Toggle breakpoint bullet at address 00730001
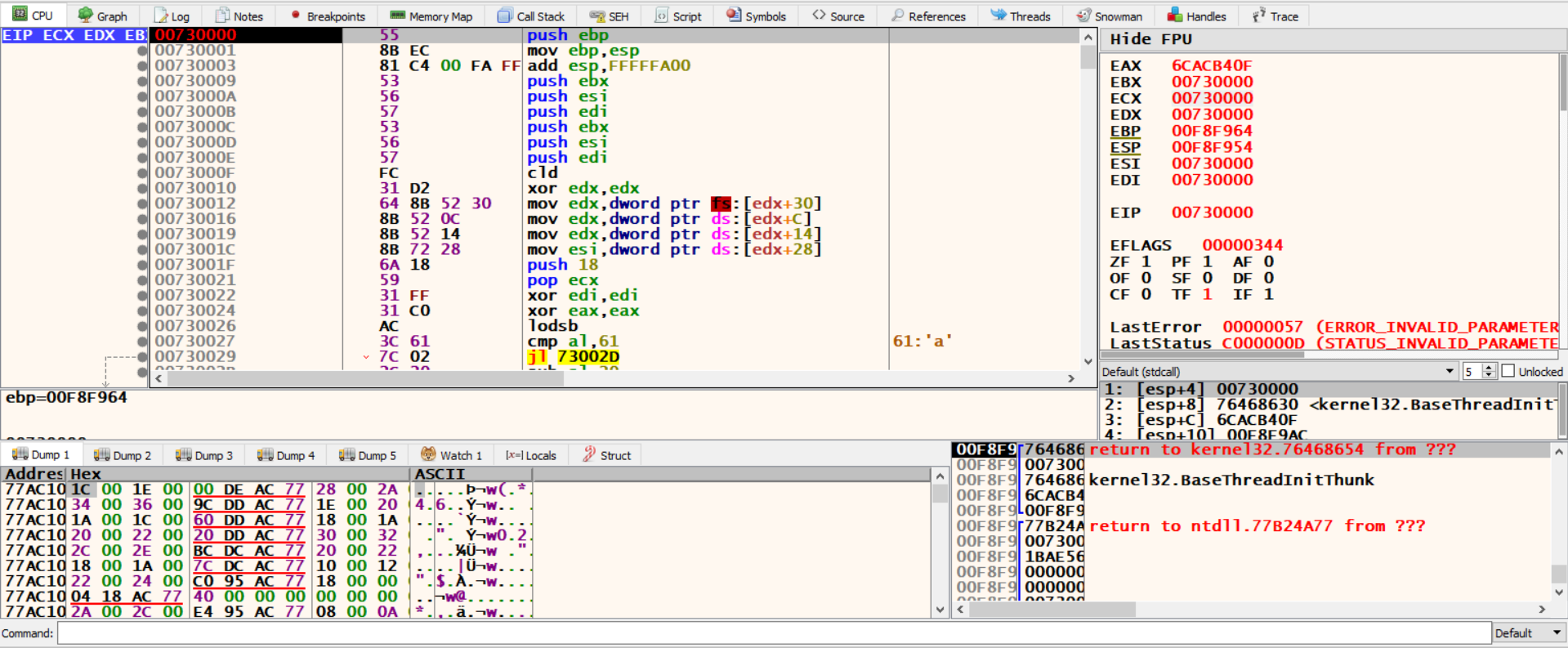The image size is (1568, 648). 143,51
